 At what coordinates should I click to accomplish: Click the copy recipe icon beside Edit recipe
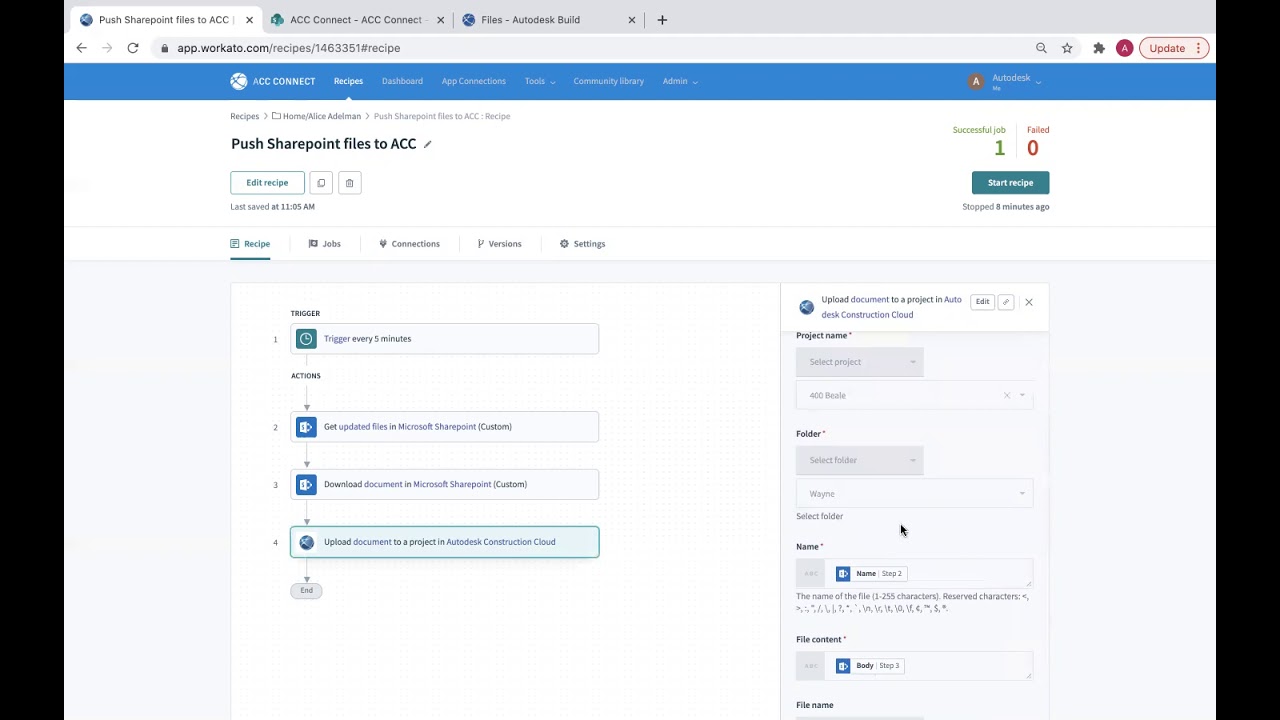[321, 182]
